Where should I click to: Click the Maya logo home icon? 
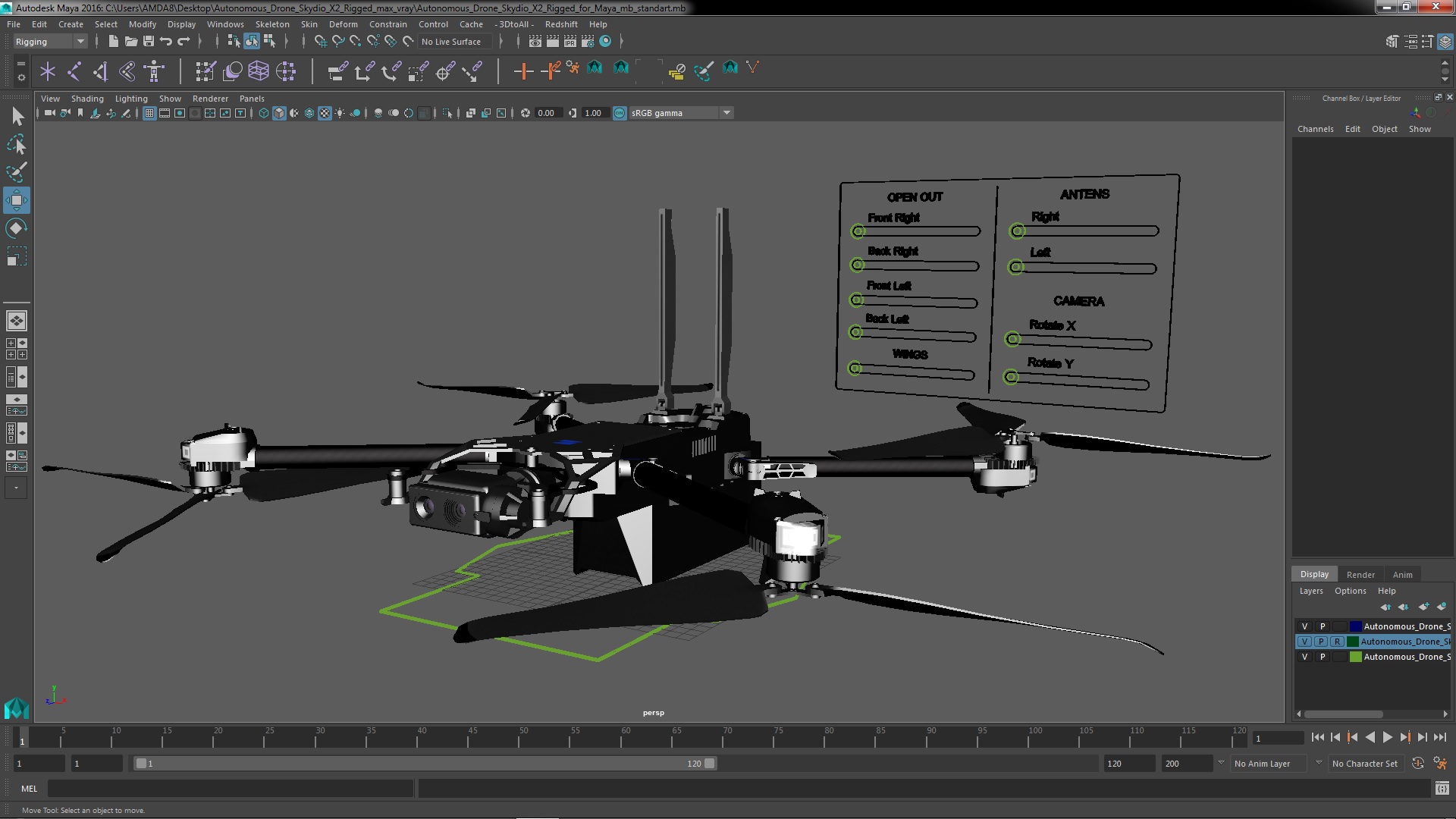(16, 708)
